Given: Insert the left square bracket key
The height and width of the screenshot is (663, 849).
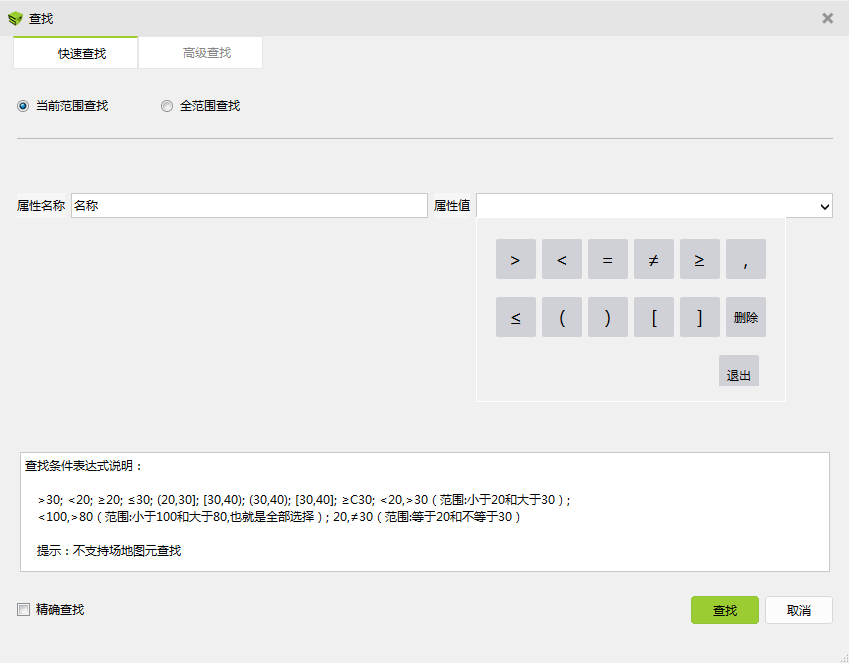Looking at the screenshot, I should coord(654,317).
